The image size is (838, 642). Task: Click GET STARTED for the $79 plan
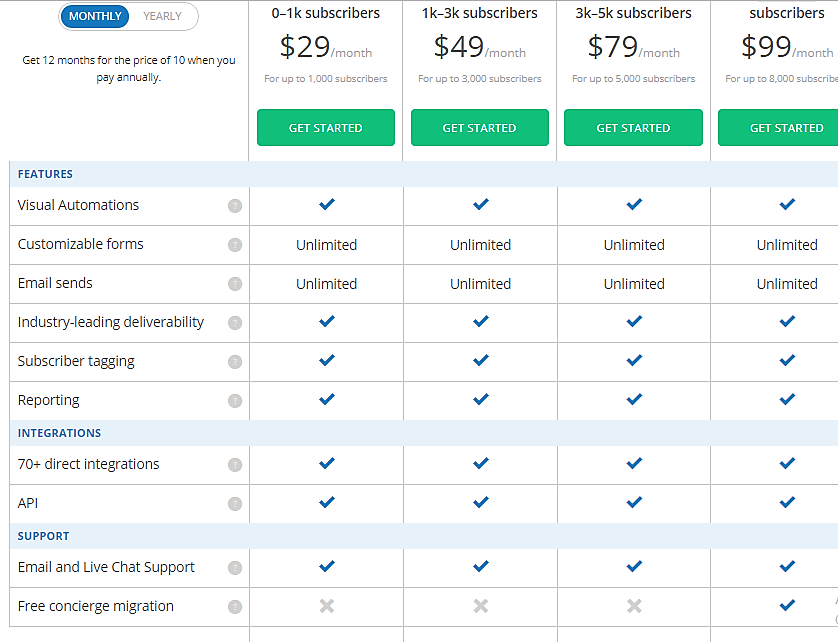coord(633,128)
